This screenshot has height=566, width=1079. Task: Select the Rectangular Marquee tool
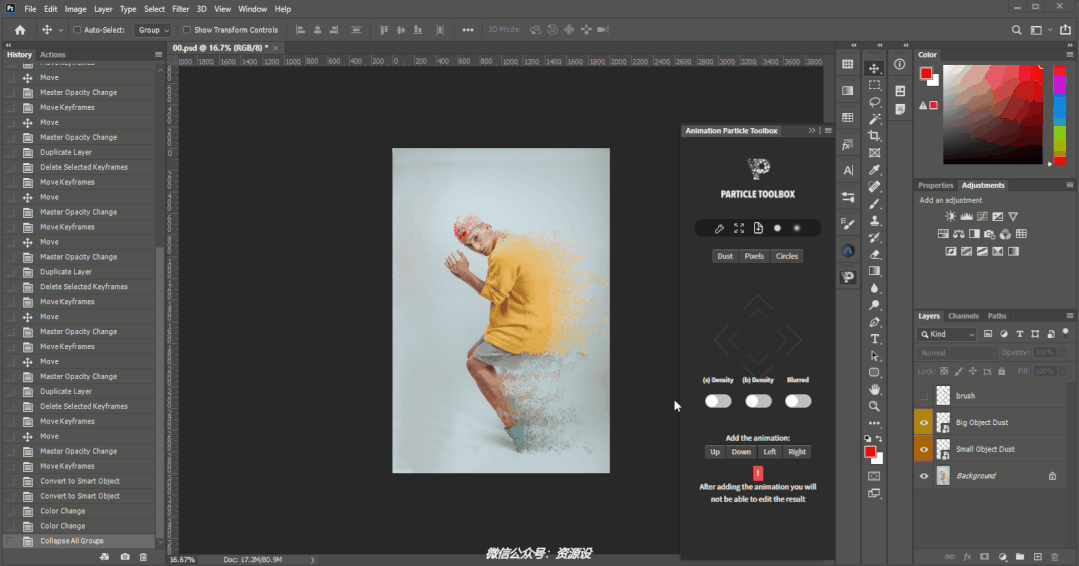pyautogui.click(x=874, y=85)
